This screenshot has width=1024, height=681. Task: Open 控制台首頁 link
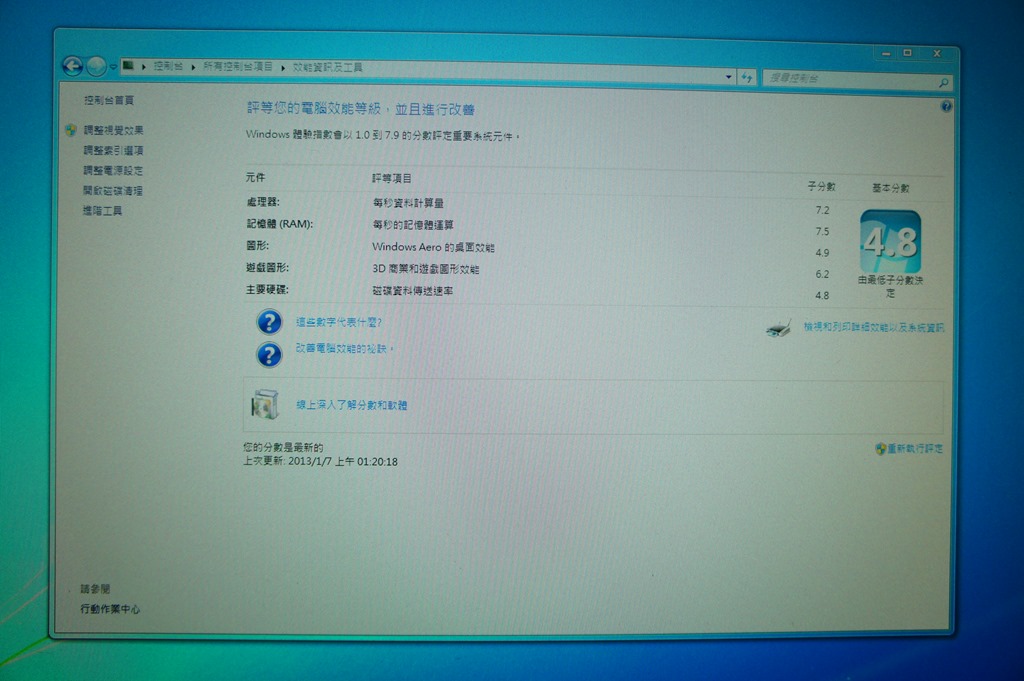pyautogui.click(x=108, y=100)
